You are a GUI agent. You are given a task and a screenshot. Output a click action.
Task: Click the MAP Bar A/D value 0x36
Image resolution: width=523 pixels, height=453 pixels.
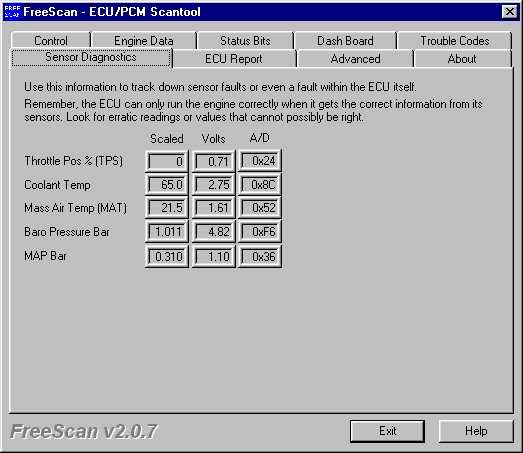(260, 257)
